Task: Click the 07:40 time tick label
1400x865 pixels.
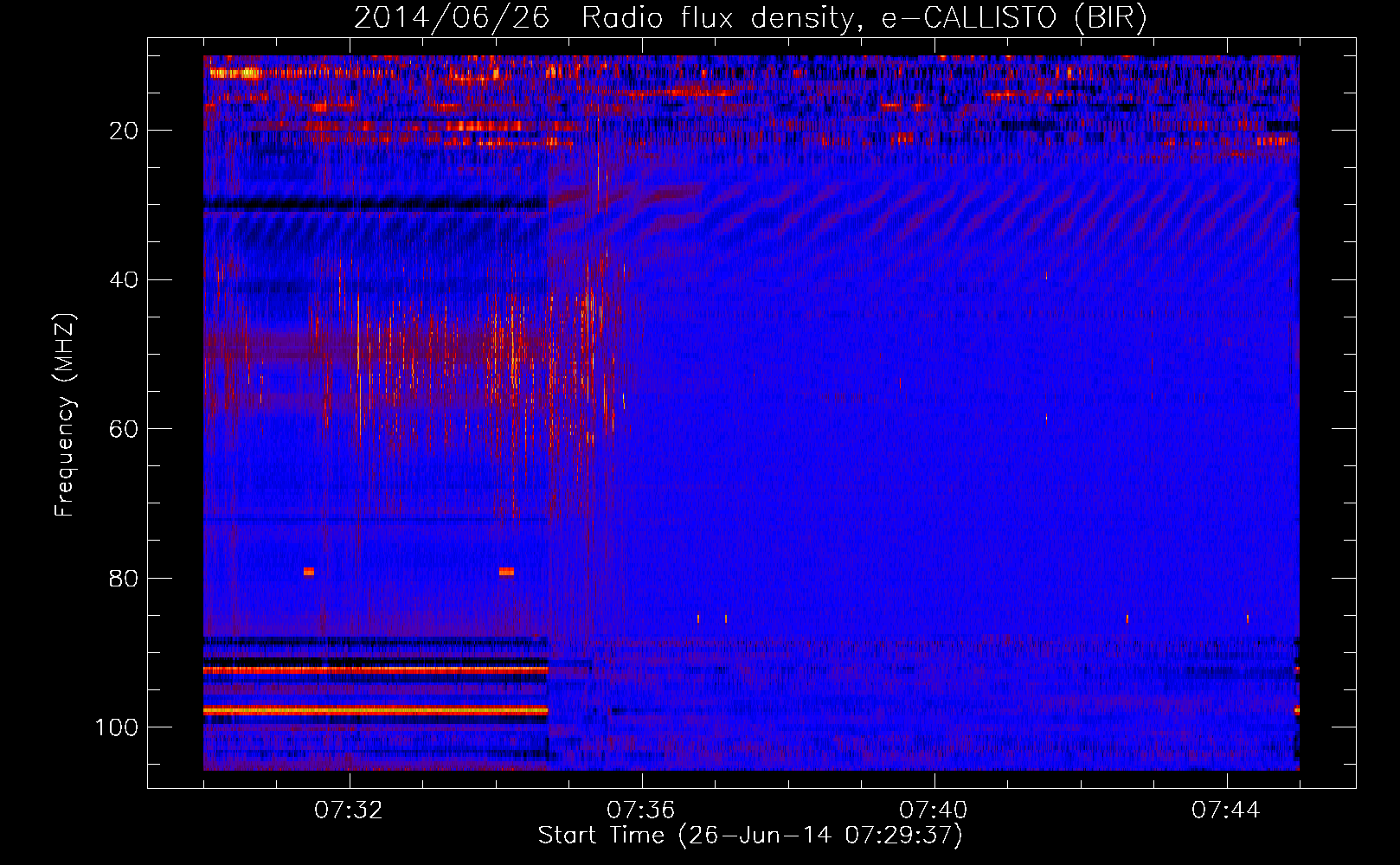Action: pyautogui.click(x=934, y=811)
